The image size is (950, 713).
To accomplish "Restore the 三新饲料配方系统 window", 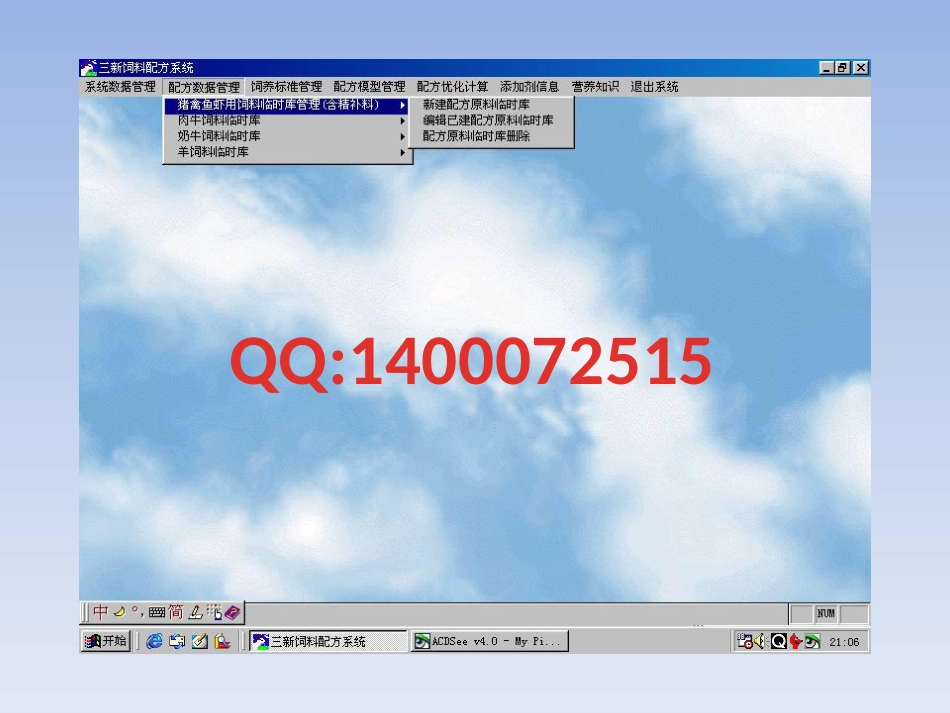I will click(x=843, y=68).
